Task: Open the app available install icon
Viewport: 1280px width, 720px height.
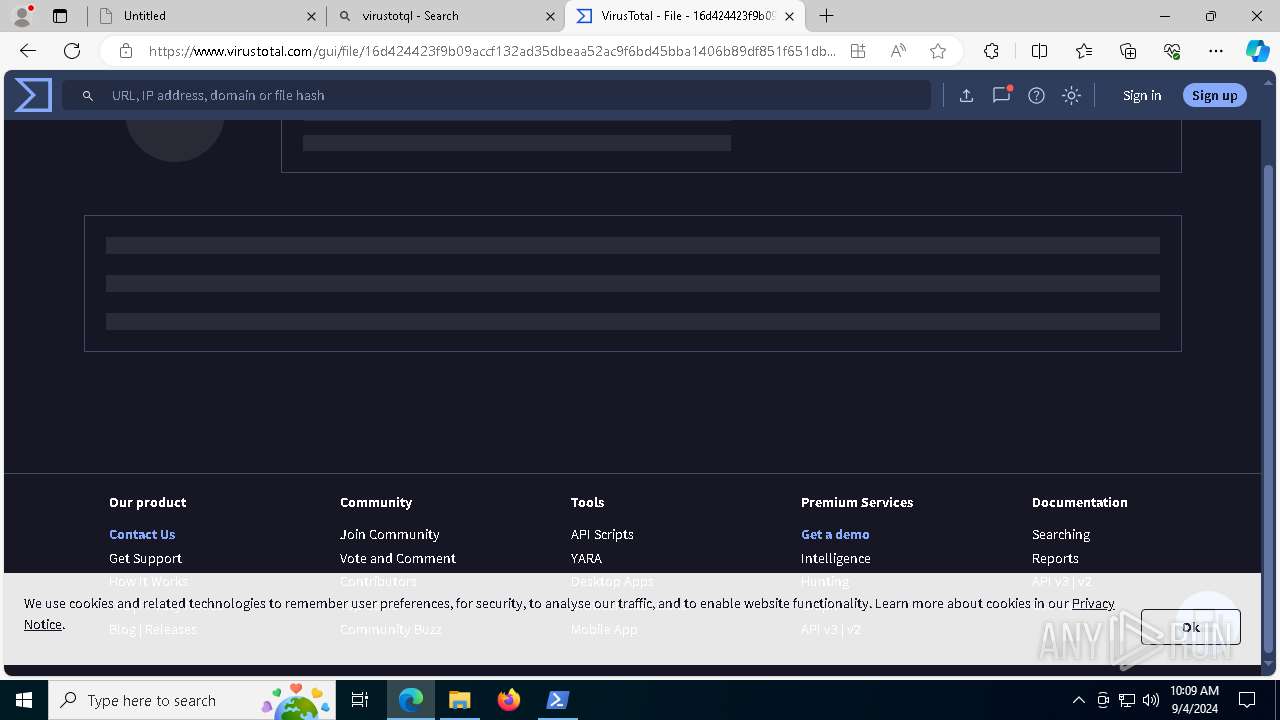Action: tap(858, 51)
